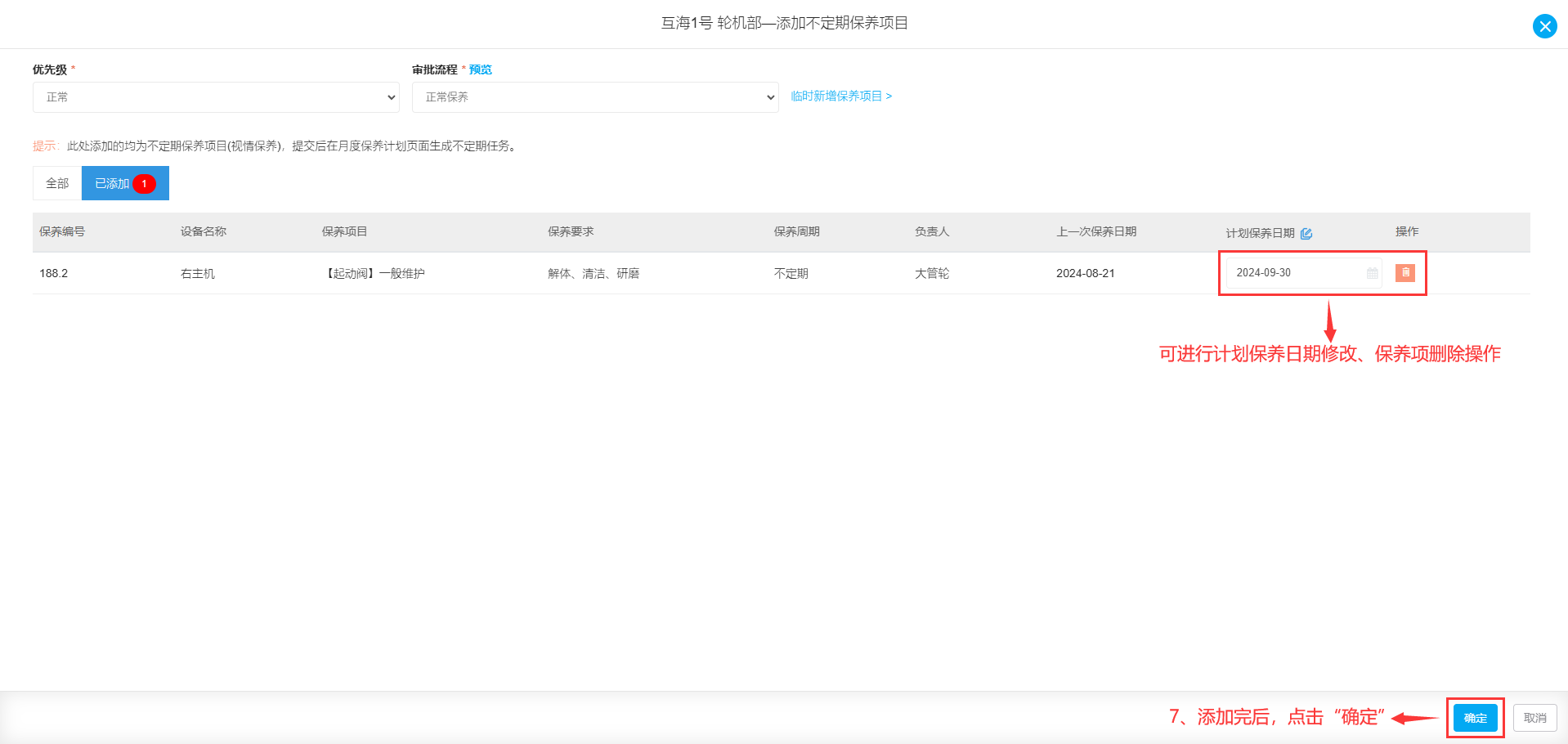Image resolution: width=1568 pixels, height=744 pixels.
Task: Open the 优先级 priority dropdown
Action: (x=216, y=97)
